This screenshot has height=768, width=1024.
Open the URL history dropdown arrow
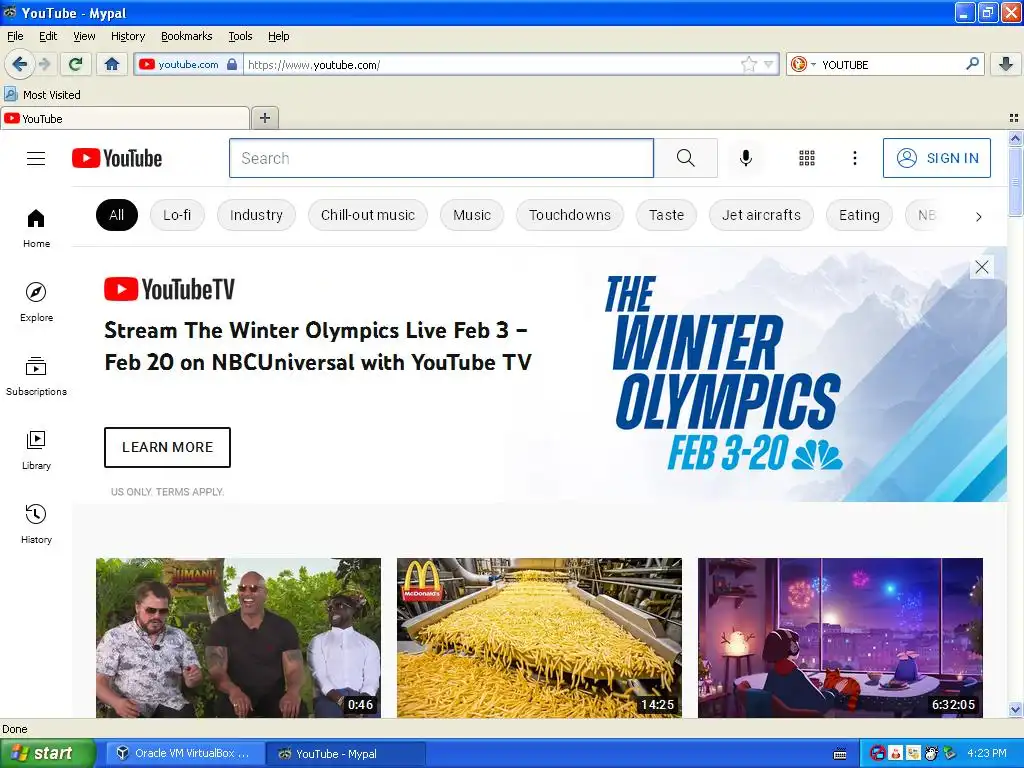pyautogui.click(x=769, y=64)
